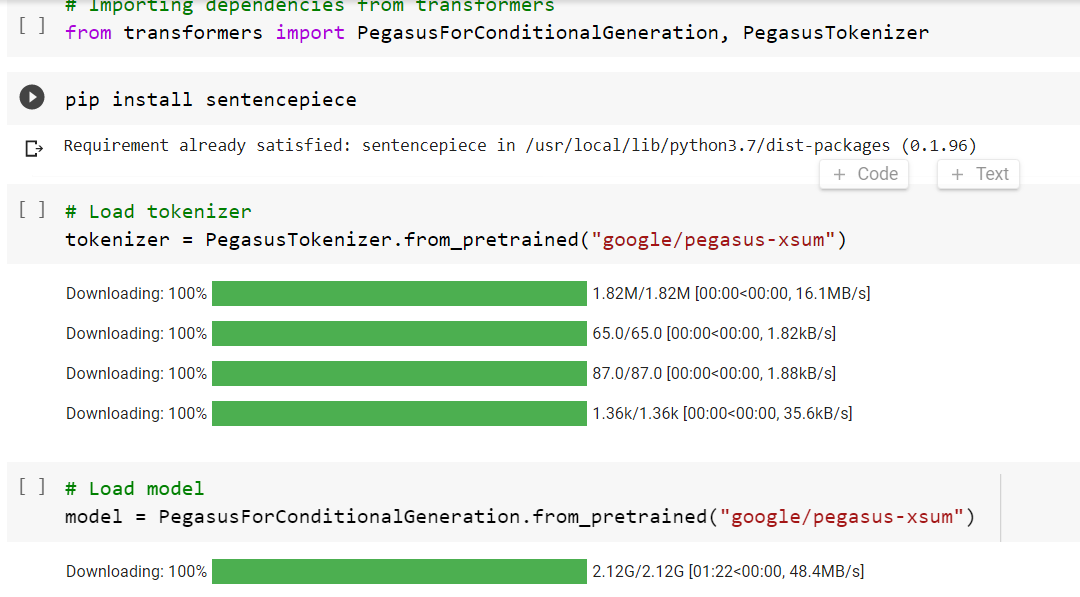This screenshot has height=597, width=1080.
Task: Run the Load tokenizer cell bracket
Action: (x=32, y=209)
